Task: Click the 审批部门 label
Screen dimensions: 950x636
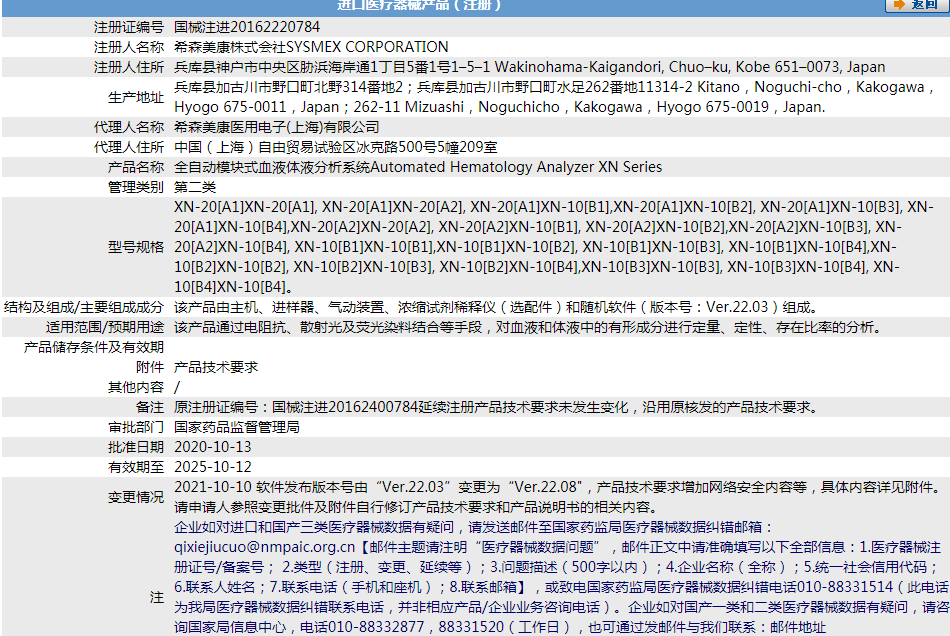Action: tap(136, 427)
